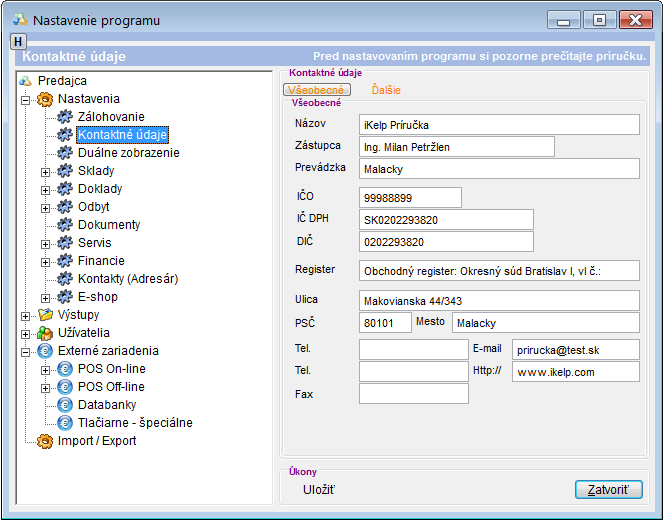
Task: Click the E-mail input field
Action: pyautogui.click(x=574, y=349)
